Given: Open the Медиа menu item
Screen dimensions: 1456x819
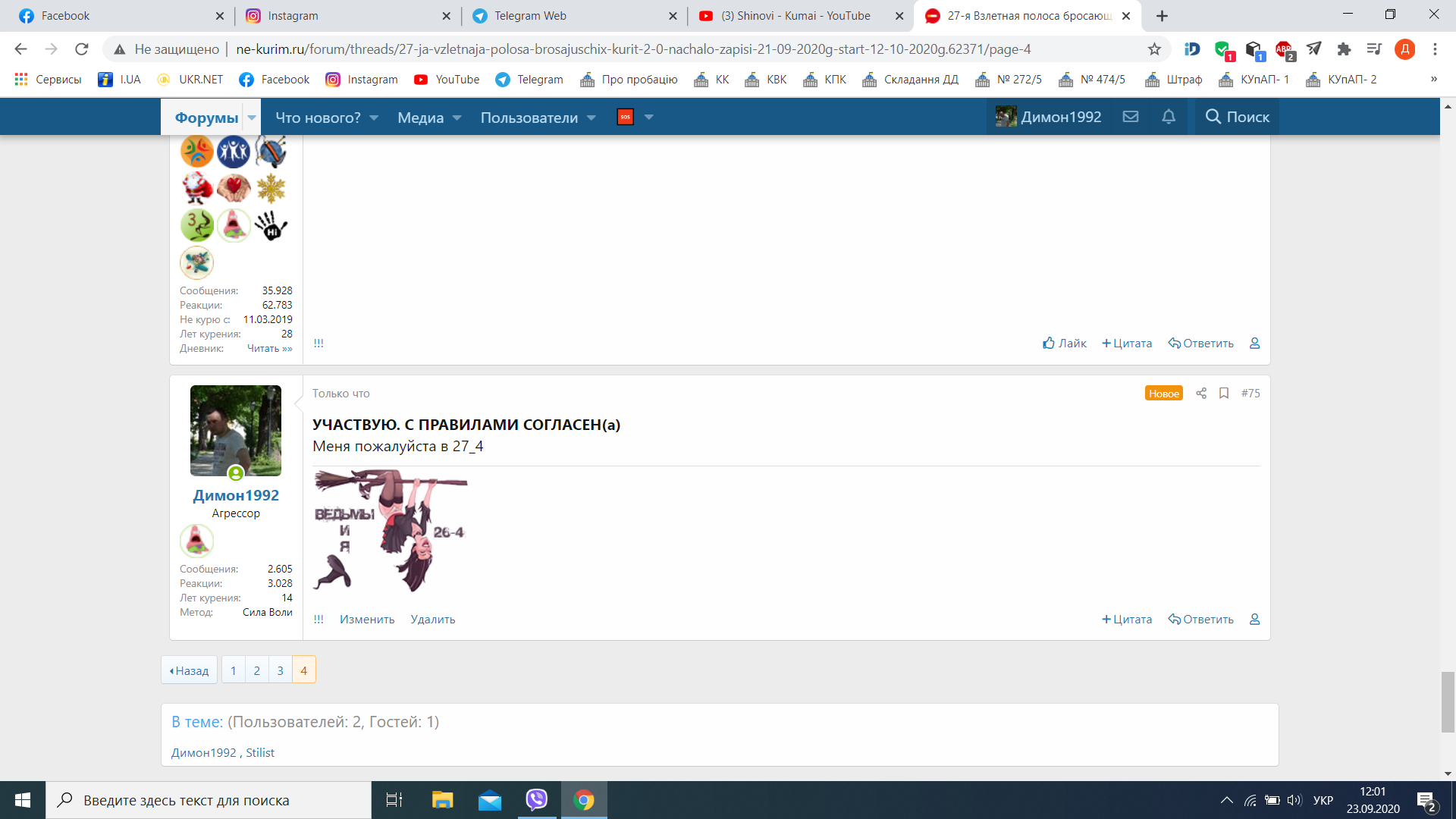Looking at the screenshot, I should point(420,118).
